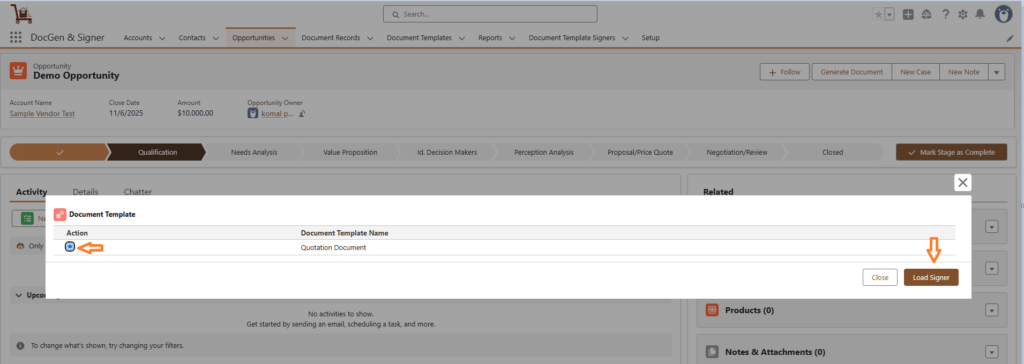This screenshot has height=364, width=1024.
Task: Click the Load Signer button
Action: coord(931,278)
